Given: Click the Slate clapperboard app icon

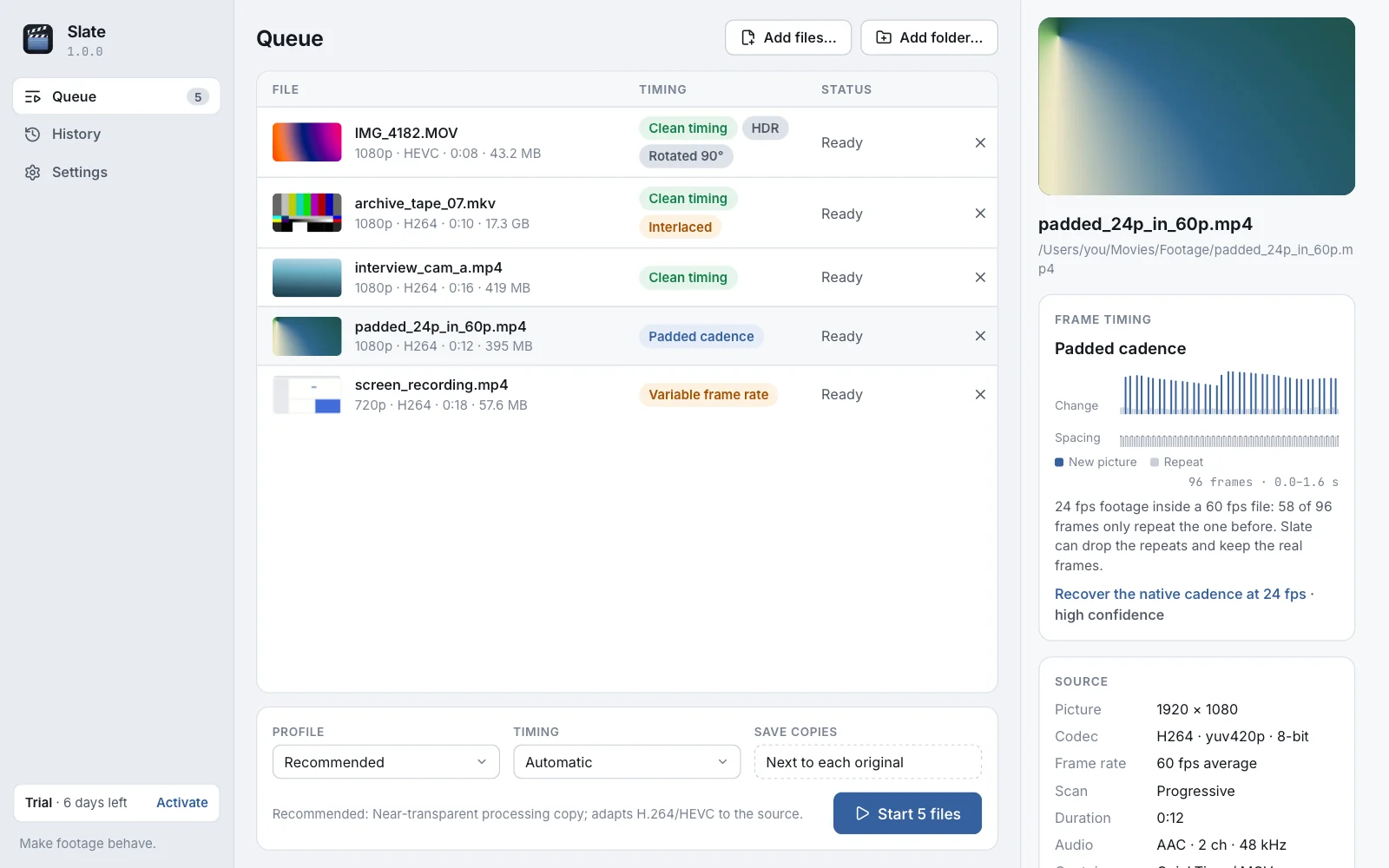Looking at the screenshot, I should pos(38,39).
